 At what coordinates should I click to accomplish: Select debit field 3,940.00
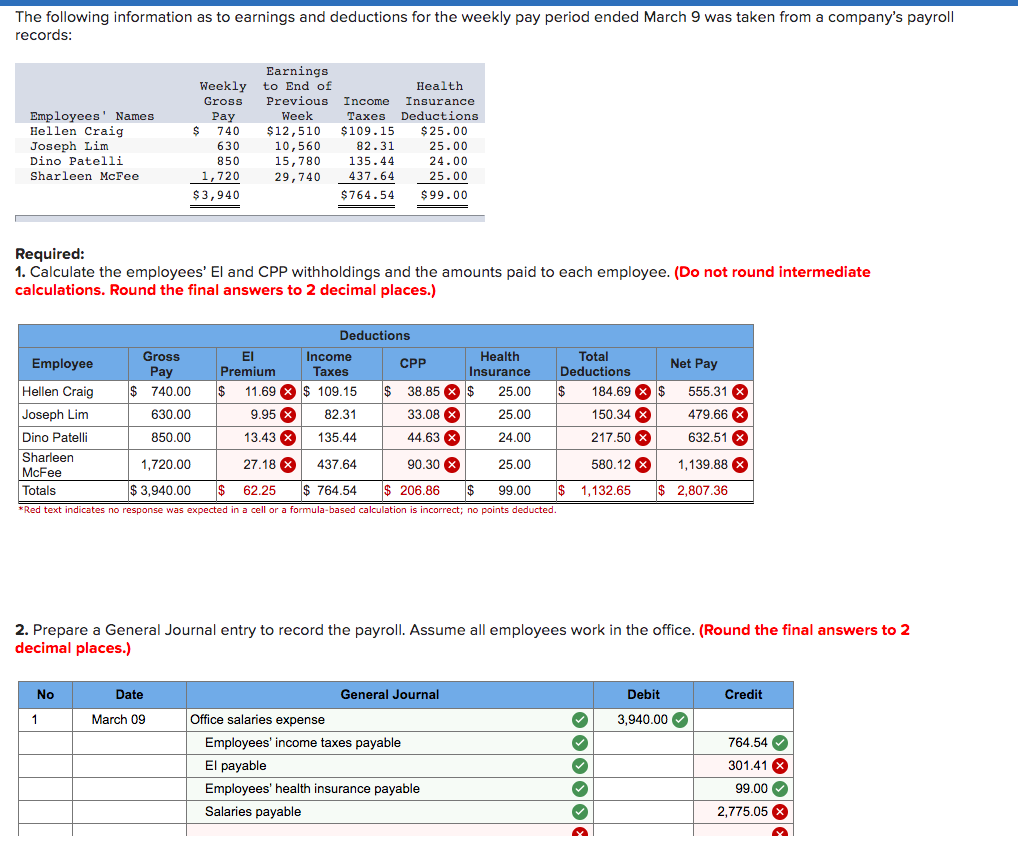pyautogui.click(x=643, y=720)
